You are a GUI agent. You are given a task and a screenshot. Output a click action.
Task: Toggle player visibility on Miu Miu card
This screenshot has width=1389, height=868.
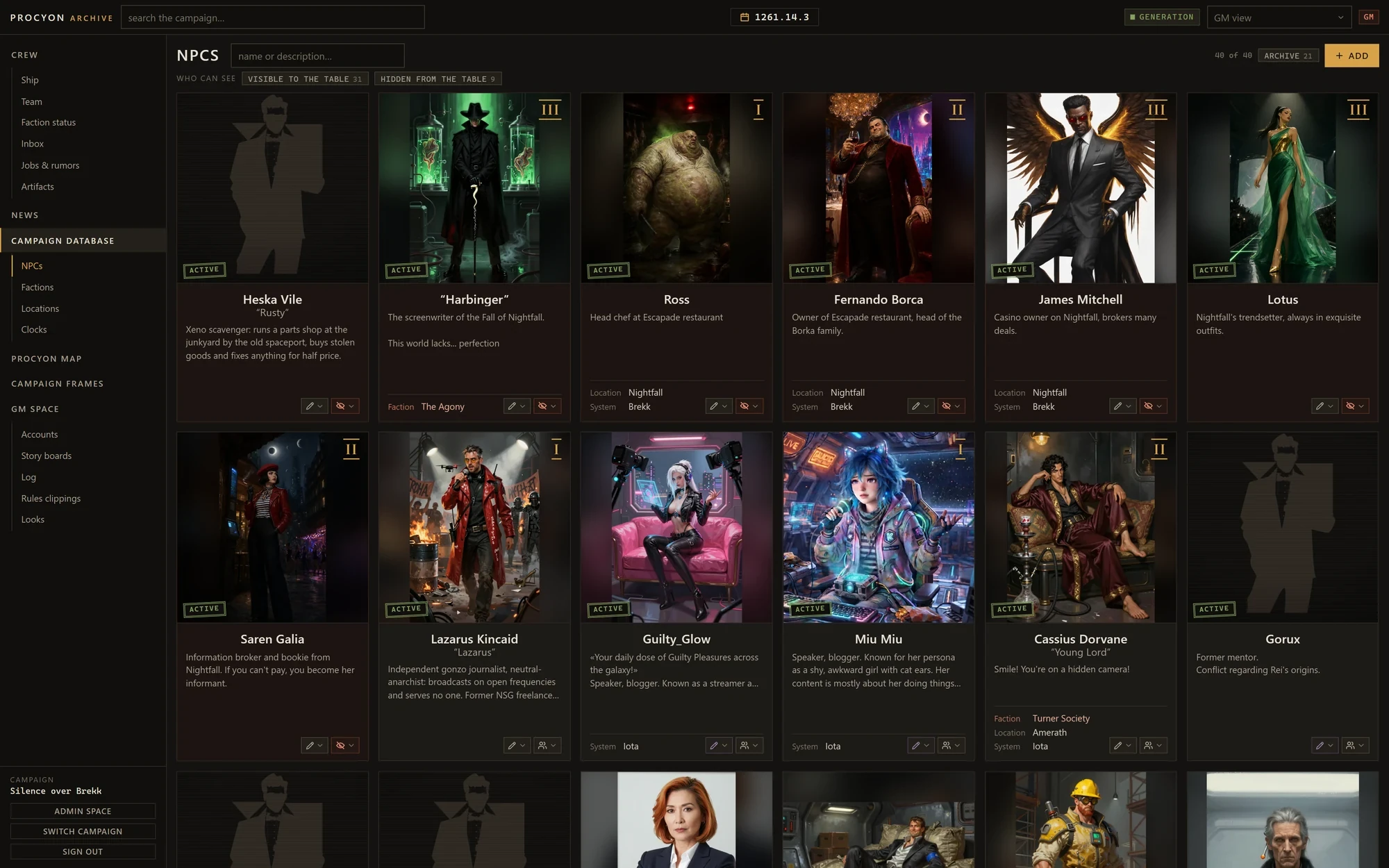coord(951,746)
